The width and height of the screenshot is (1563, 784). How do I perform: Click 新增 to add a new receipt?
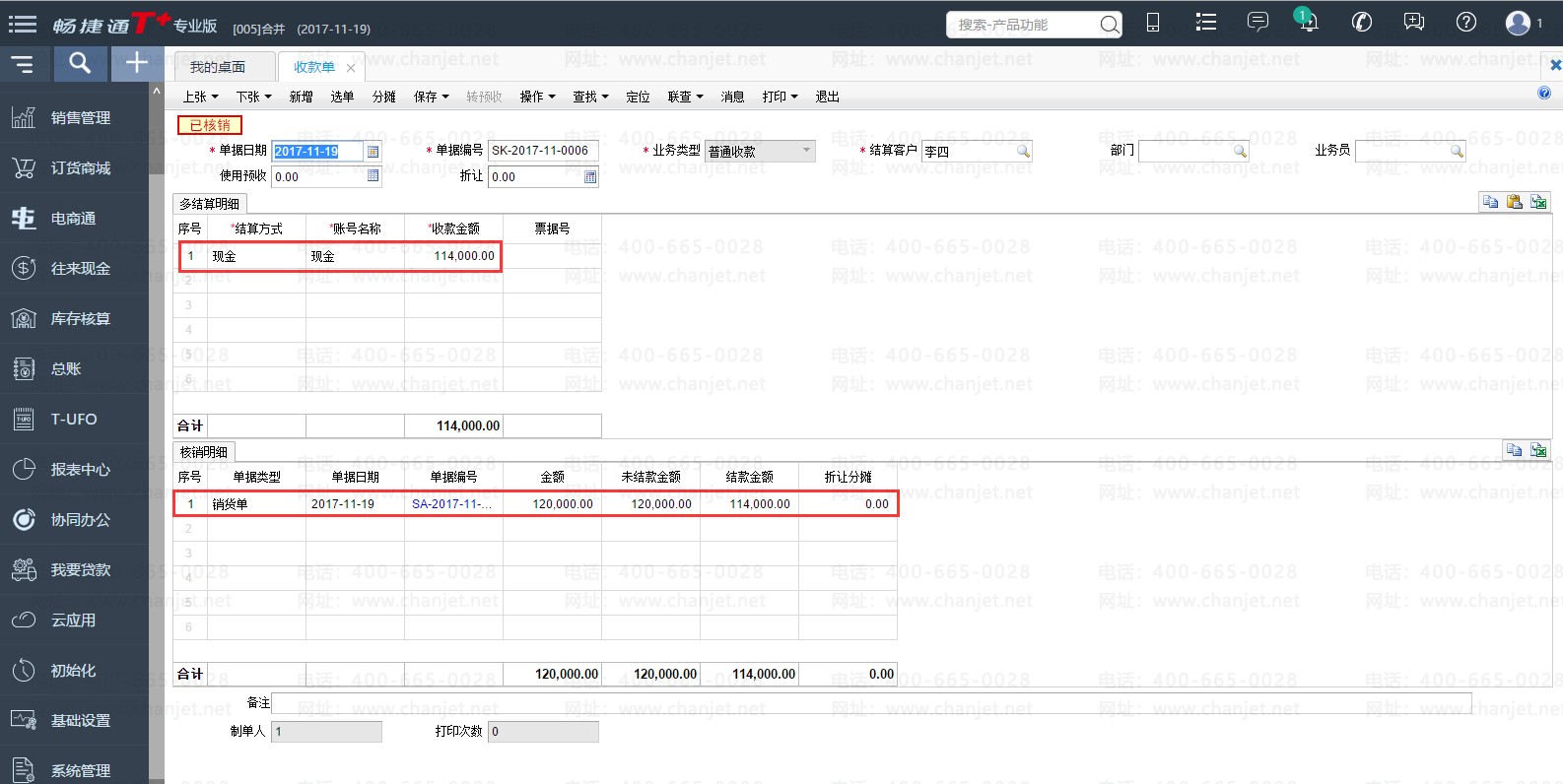pos(301,97)
